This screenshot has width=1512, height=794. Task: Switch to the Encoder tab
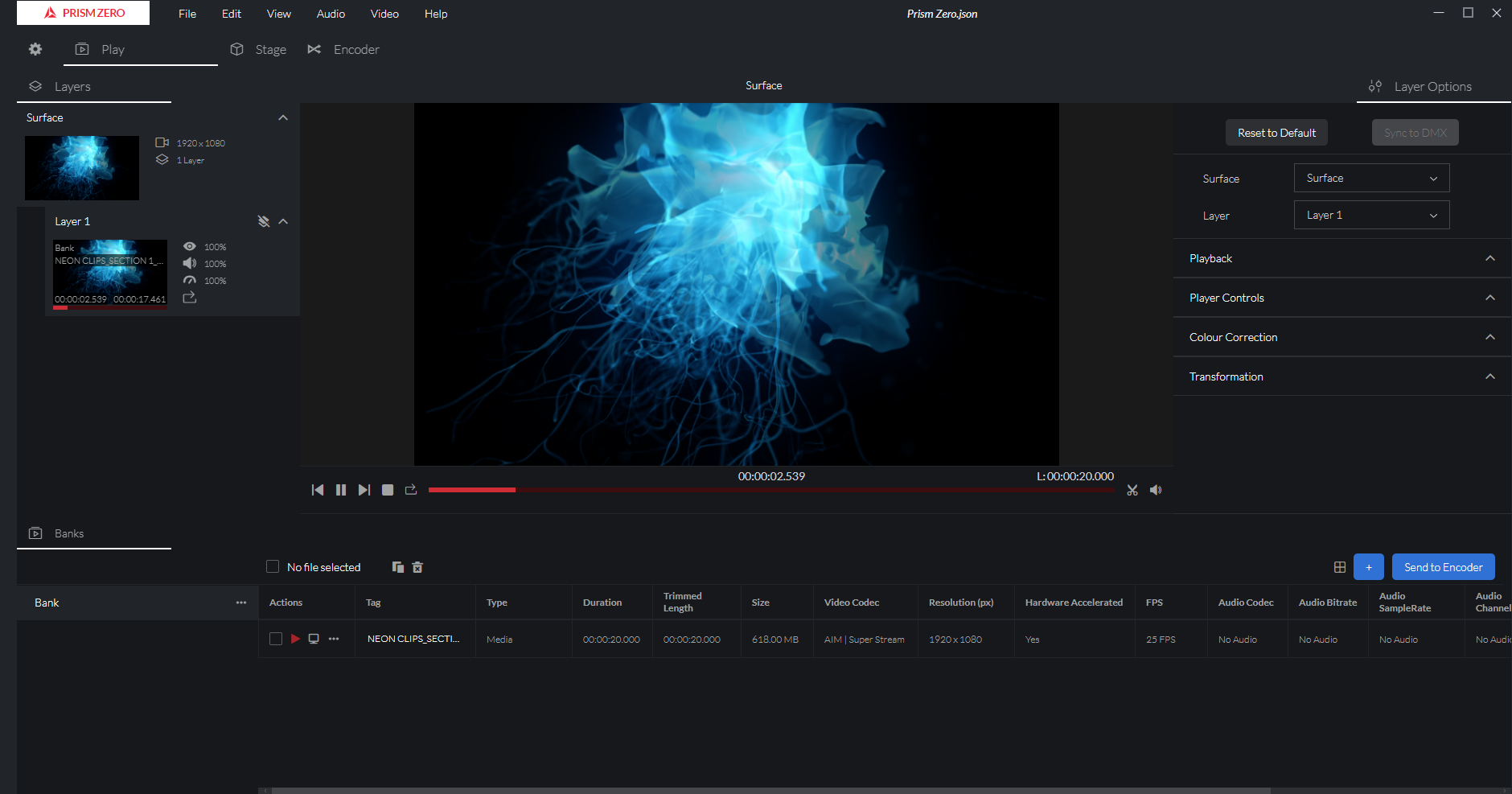point(344,50)
